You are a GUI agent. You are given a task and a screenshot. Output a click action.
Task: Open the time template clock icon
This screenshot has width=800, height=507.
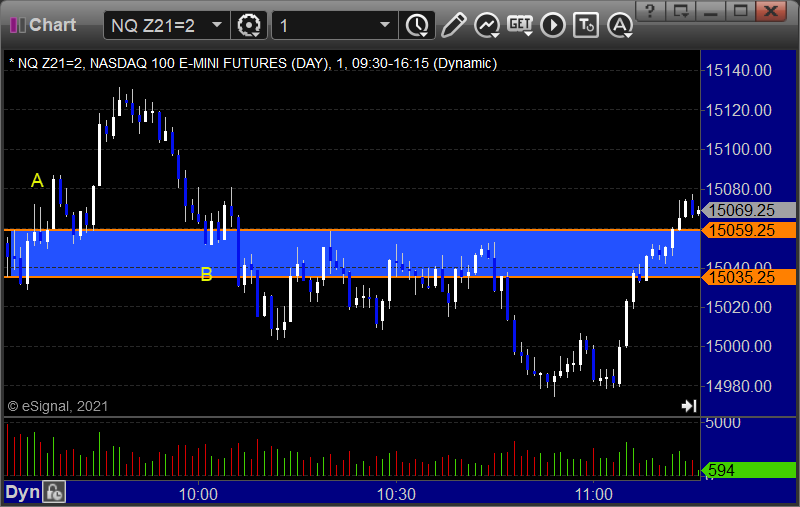(417, 25)
